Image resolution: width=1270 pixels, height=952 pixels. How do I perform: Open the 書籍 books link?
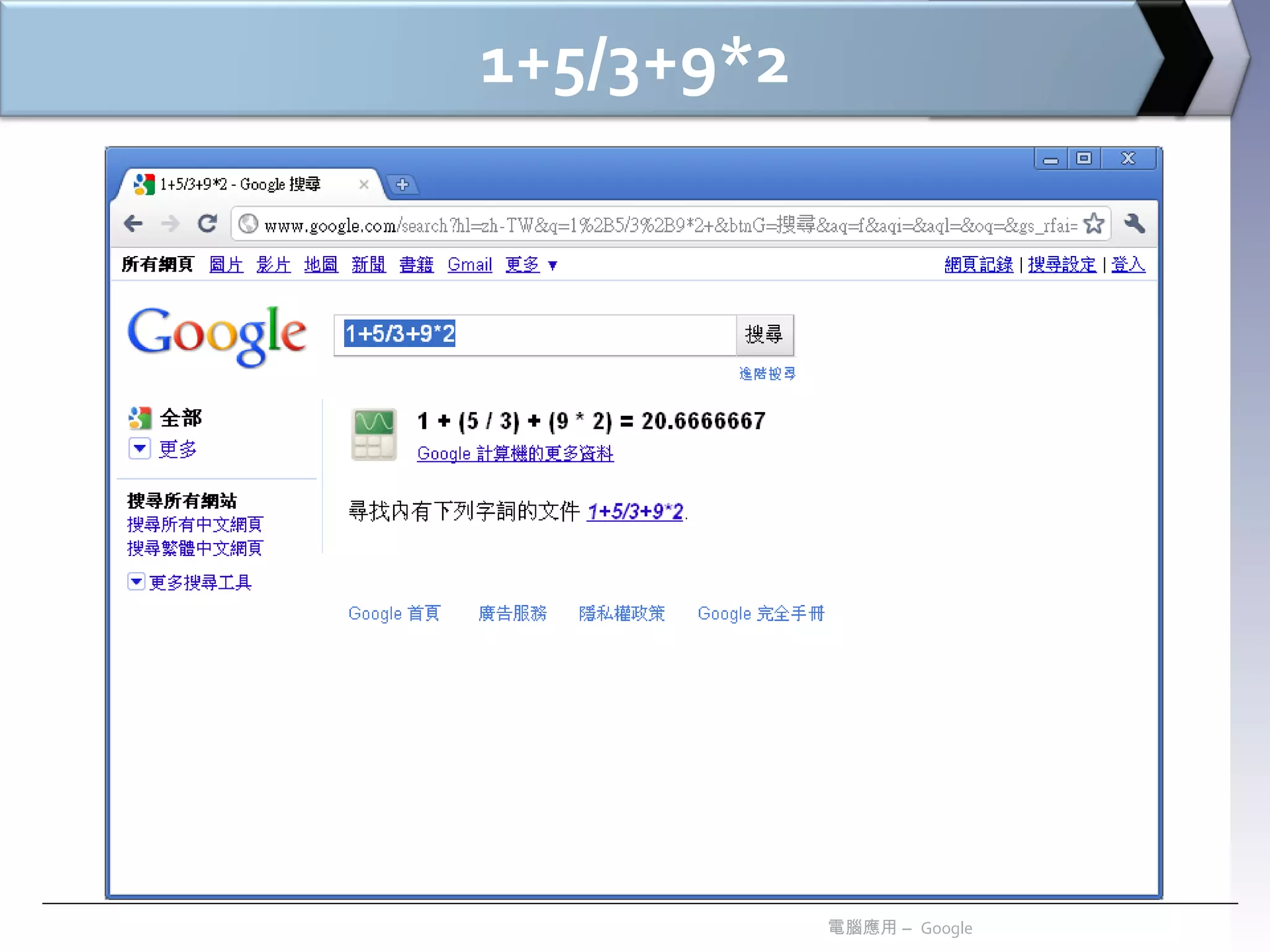pyautogui.click(x=416, y=265)
